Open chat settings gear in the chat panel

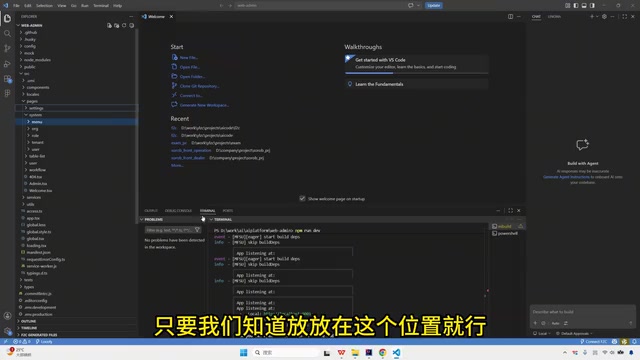coord(604,17)
